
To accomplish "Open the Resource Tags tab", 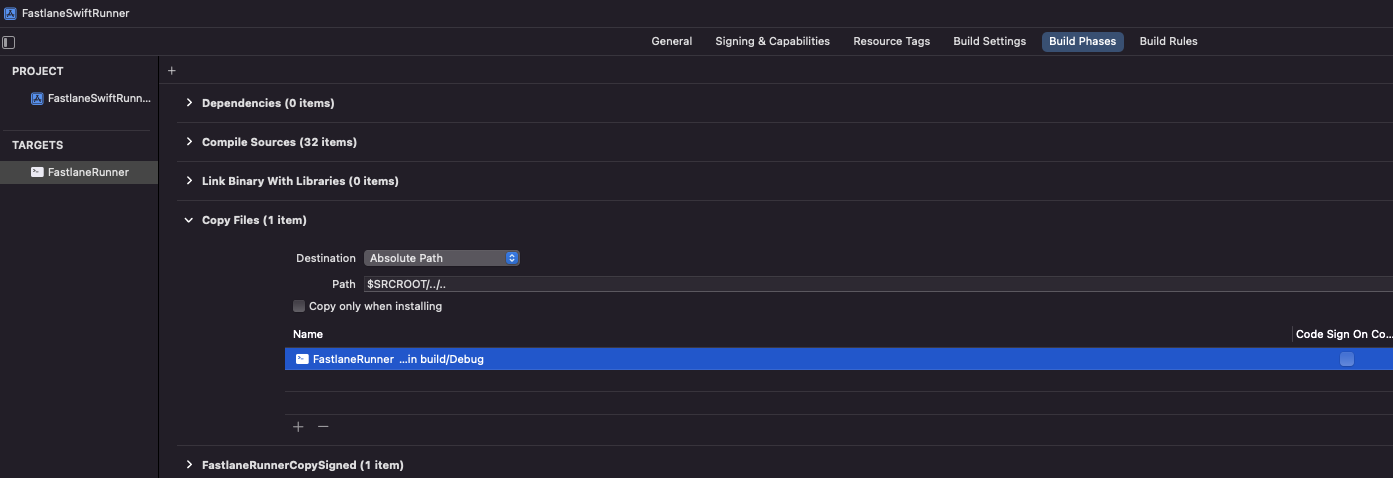I will pyautogui.click(x=891, y=41).
